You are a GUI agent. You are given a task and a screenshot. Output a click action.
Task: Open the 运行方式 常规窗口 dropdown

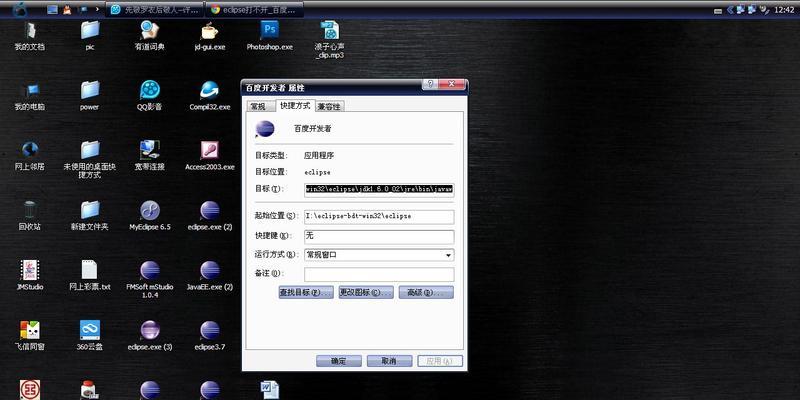pos(379,255)
